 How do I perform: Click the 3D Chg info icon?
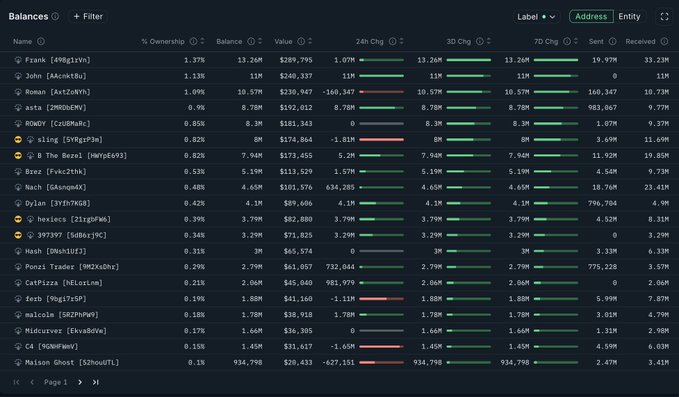pyautogui.click(x=479, y=42)
